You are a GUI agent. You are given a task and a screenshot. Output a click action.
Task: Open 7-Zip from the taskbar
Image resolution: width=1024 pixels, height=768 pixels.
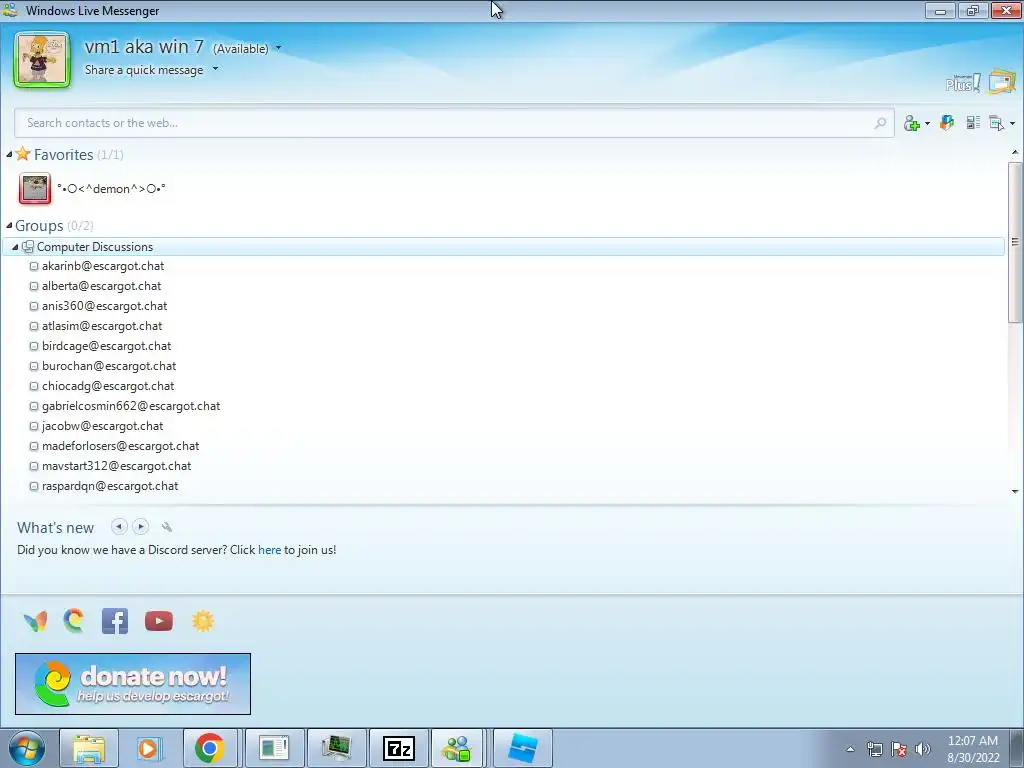click(x=399, y=748)
